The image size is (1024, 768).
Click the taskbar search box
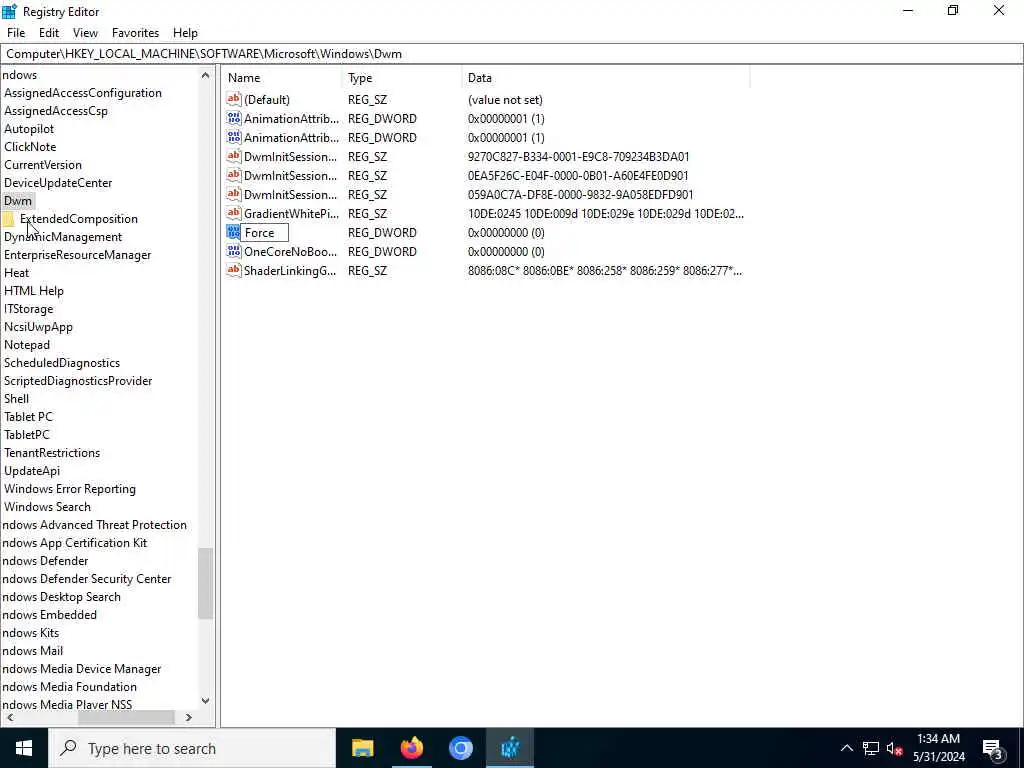click(x=192, y=748)
